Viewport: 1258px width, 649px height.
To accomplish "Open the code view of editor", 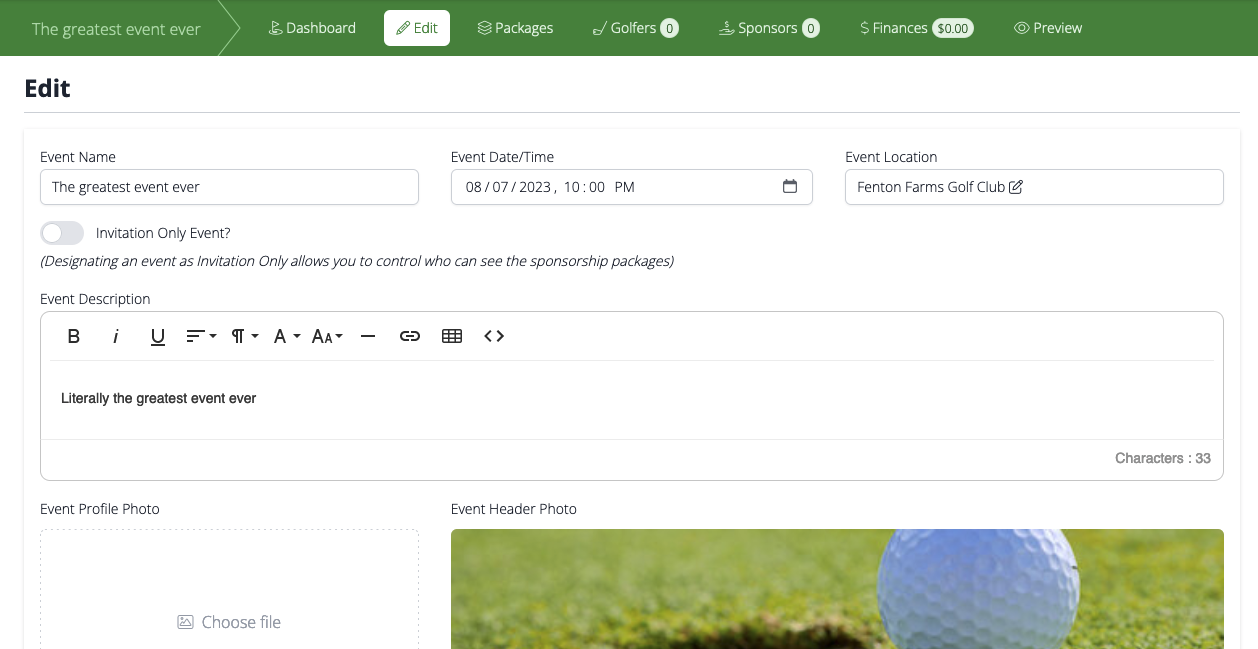I will point(494,336).
